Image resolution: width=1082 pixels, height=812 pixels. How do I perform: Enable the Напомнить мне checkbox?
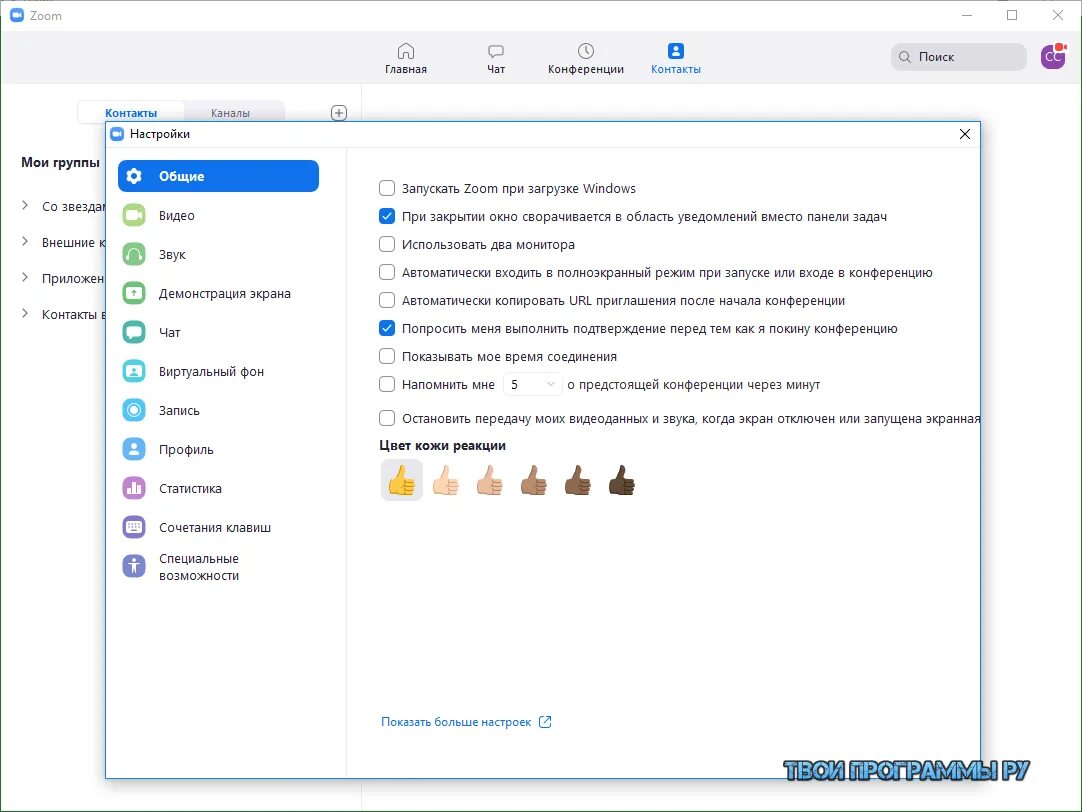pos(387,384)
